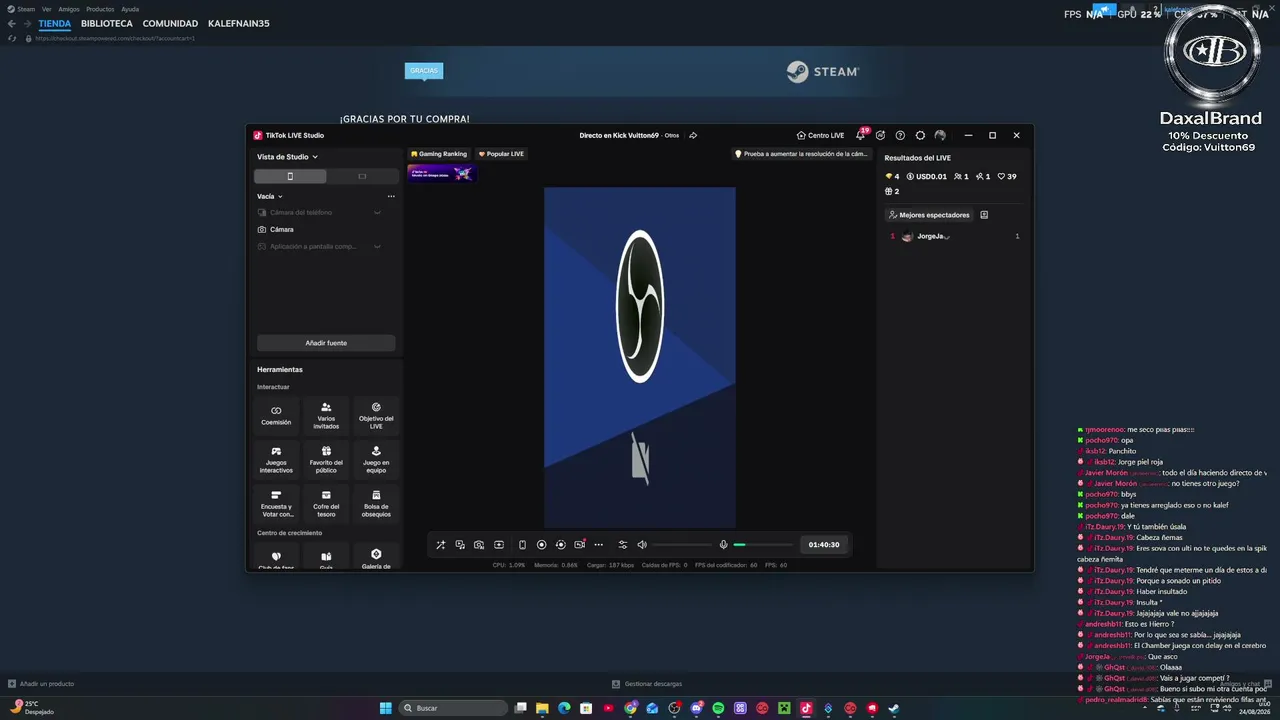Open Centro LIVE
The image size is (1280, 720).
click(820, 135)
